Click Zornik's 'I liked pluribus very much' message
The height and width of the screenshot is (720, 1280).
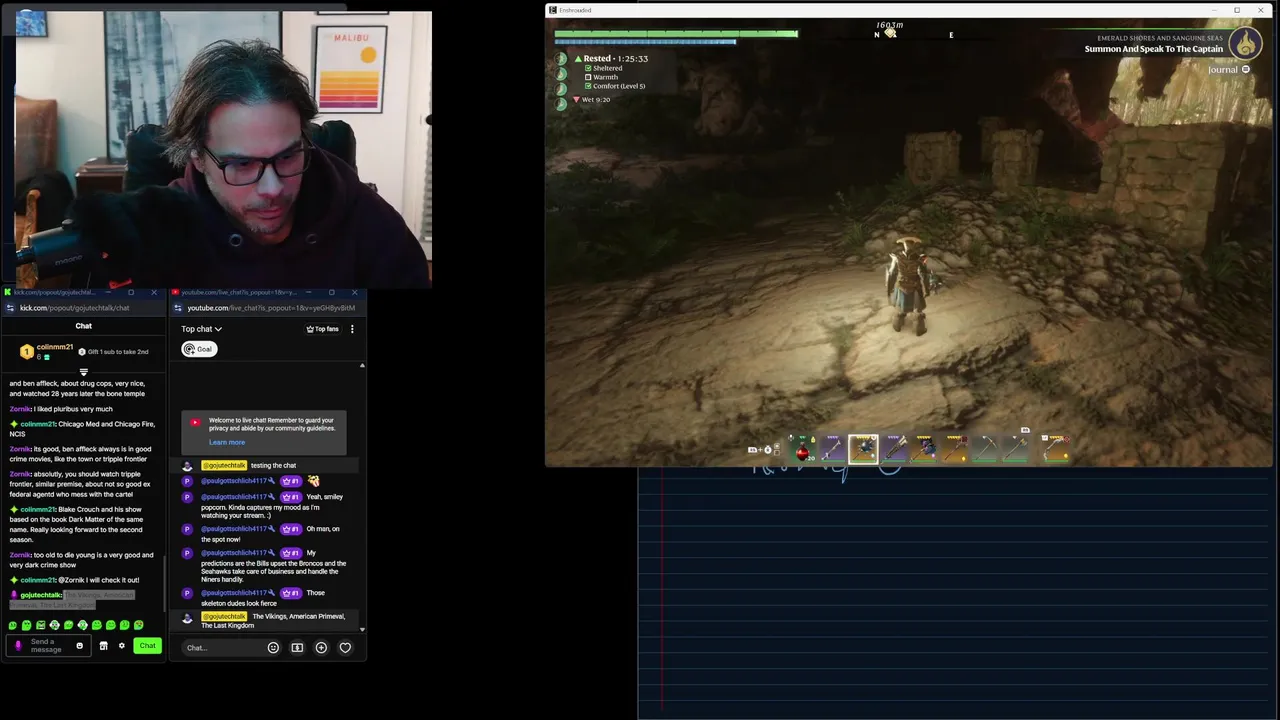[x=61, y=409]
